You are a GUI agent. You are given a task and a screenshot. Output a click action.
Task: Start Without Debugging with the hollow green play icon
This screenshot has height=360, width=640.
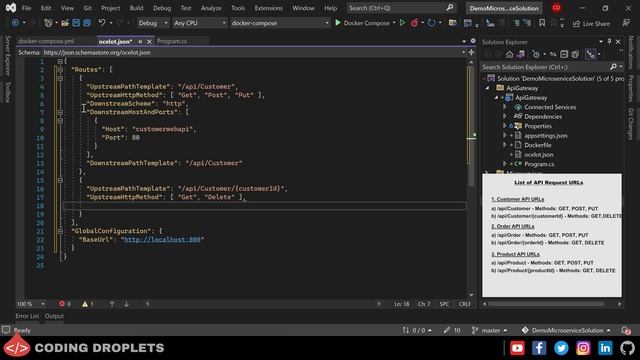point(402,23)
